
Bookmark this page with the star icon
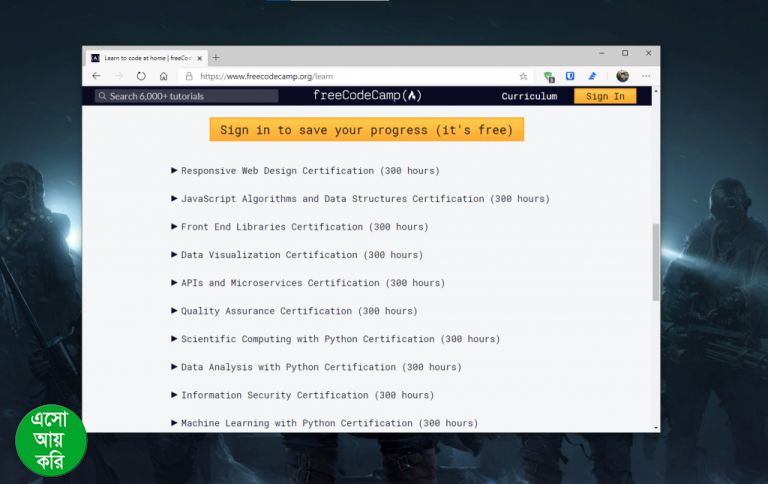pyautogui.click(x=523, y=76)
